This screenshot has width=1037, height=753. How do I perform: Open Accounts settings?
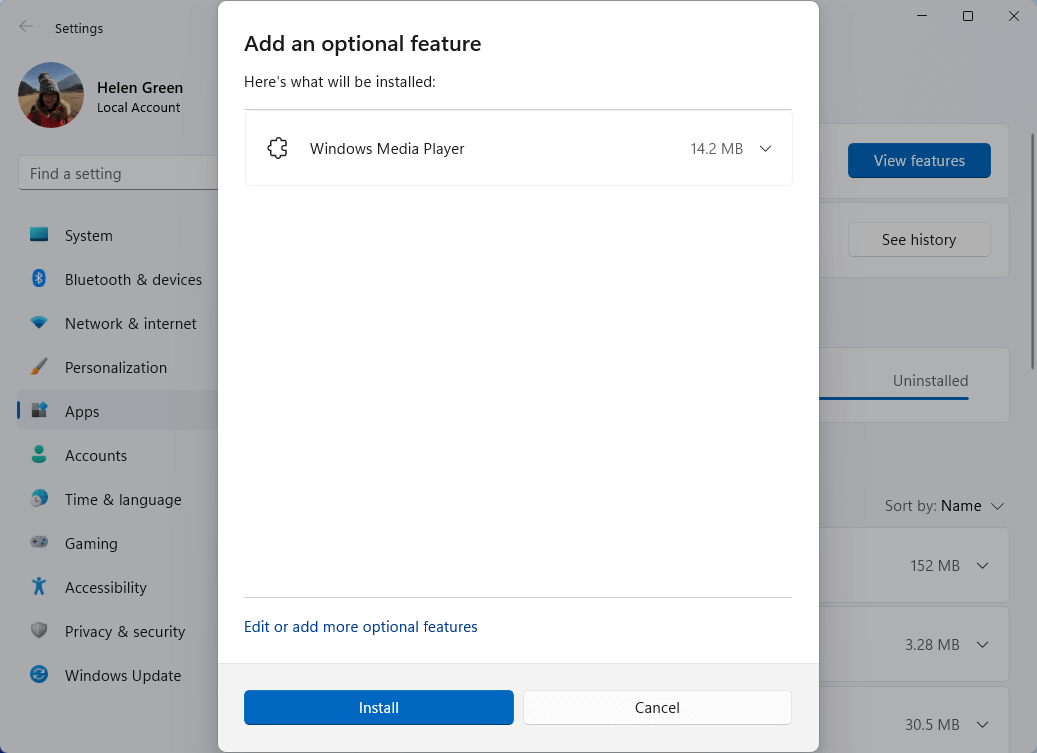click(x=117, y=456)
